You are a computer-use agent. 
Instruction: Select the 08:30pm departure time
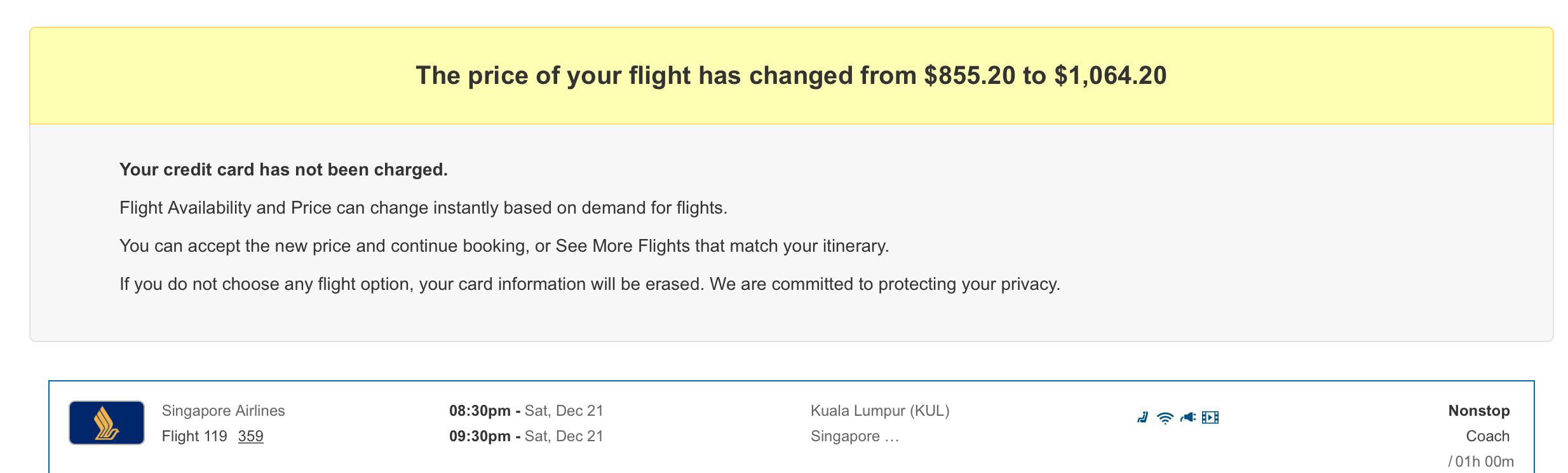[480, 411]
